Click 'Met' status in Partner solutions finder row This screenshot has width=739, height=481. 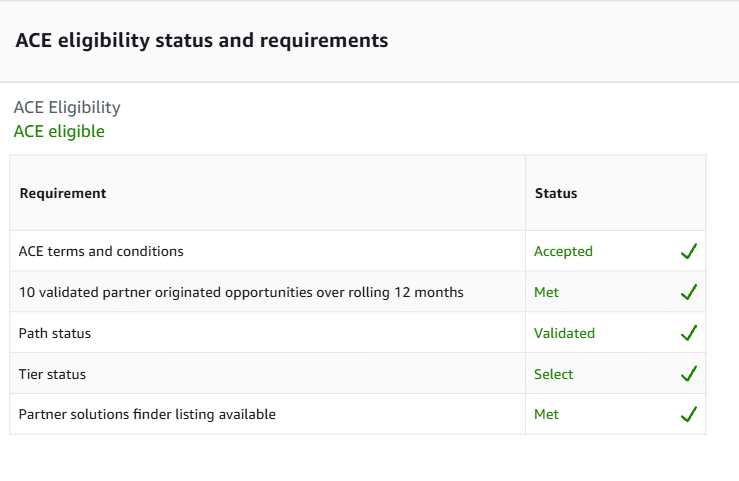tap(546, 414)
